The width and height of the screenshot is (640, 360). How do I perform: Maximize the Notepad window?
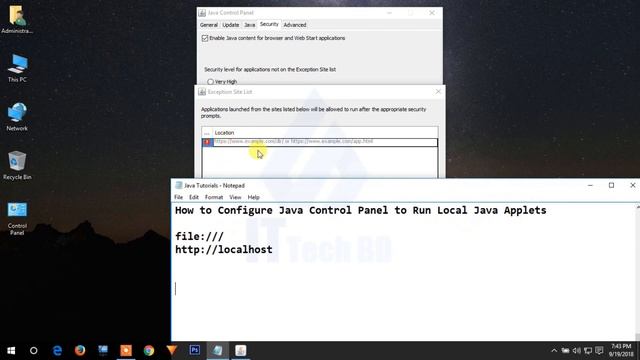tap(611, 185)
